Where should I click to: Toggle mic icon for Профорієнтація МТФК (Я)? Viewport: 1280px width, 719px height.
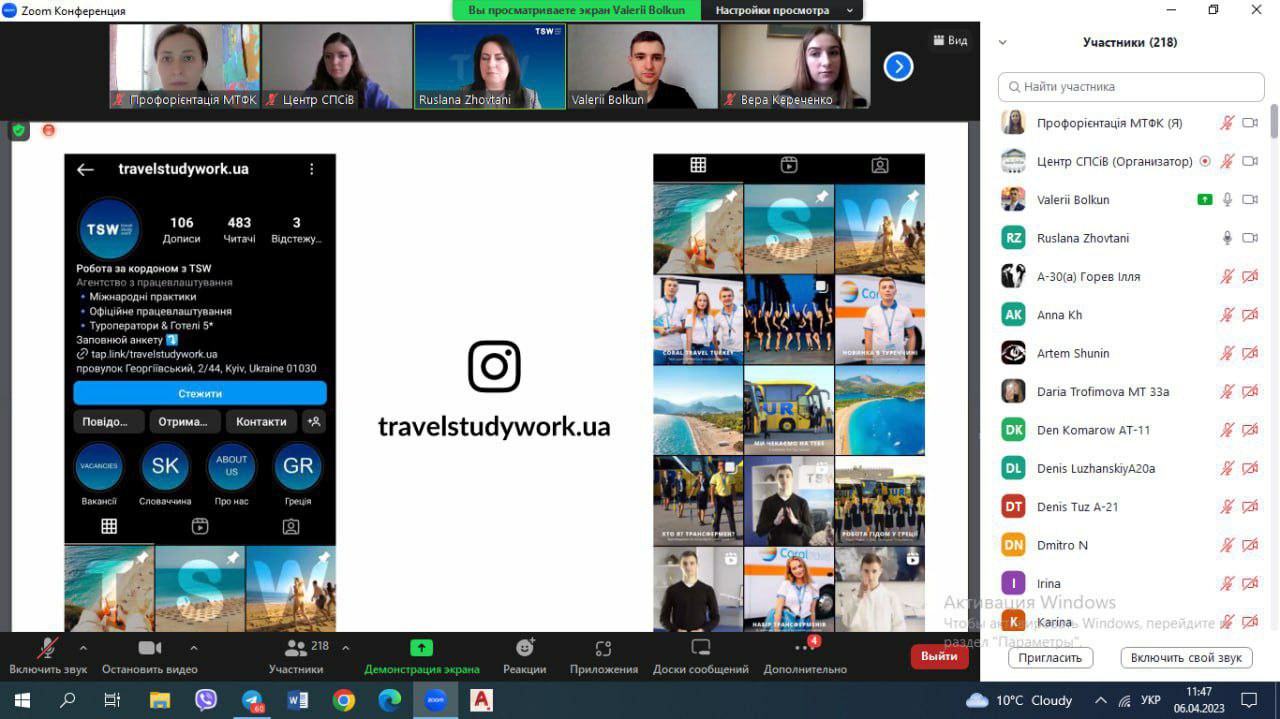(1227, 123)
